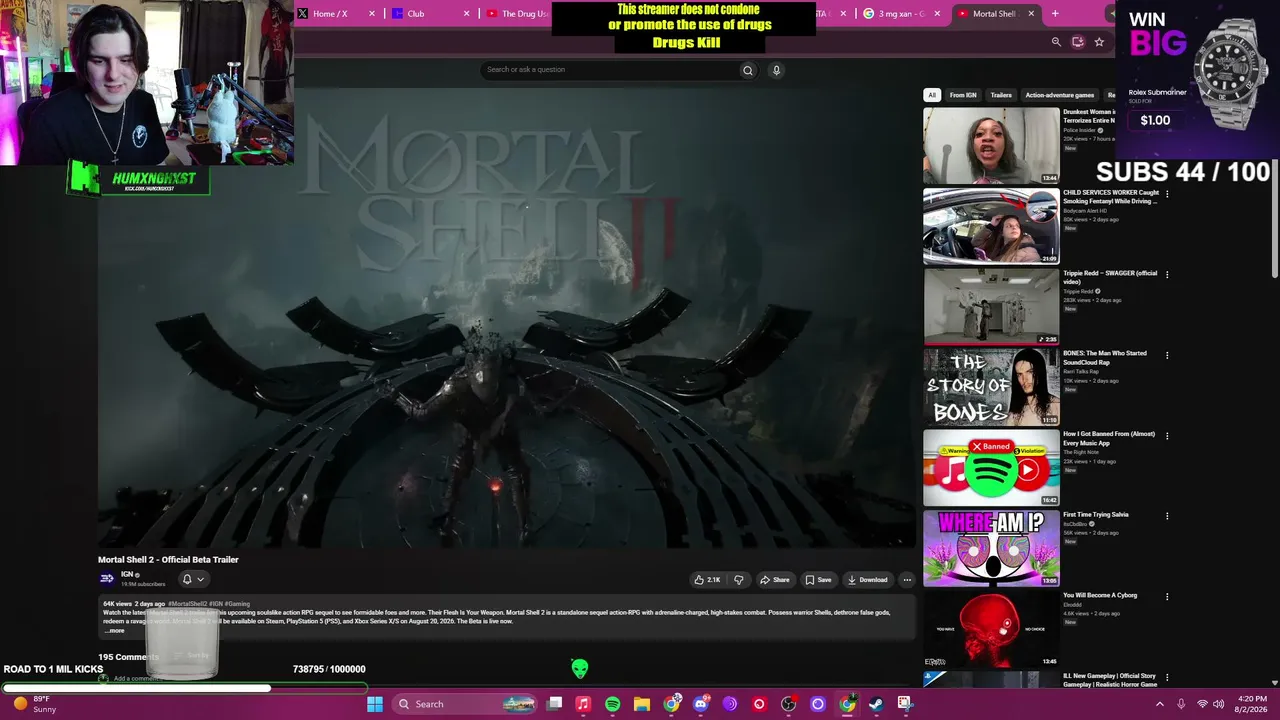Bookmark this page with the star icon
1280x720 pixels.
1099,42
